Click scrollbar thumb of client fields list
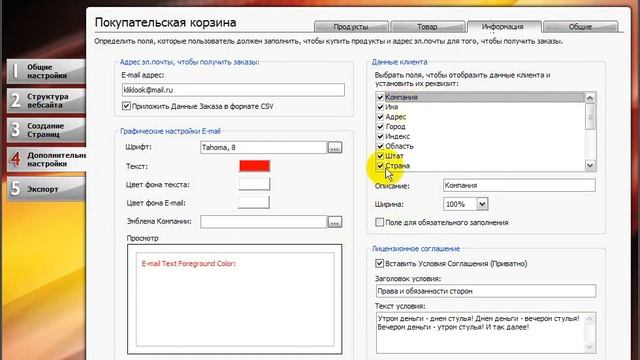The image size is (640, 360). [x=590, y=117]
